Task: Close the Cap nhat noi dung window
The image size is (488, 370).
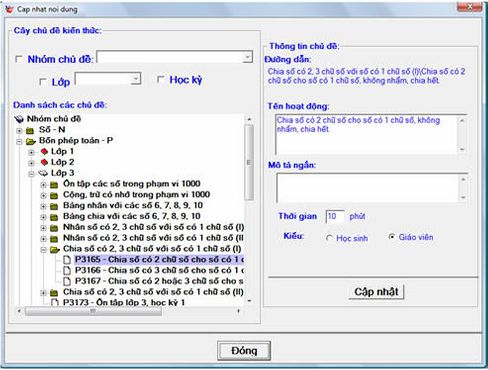Action: pyautogui.click(x=469, y=7)
